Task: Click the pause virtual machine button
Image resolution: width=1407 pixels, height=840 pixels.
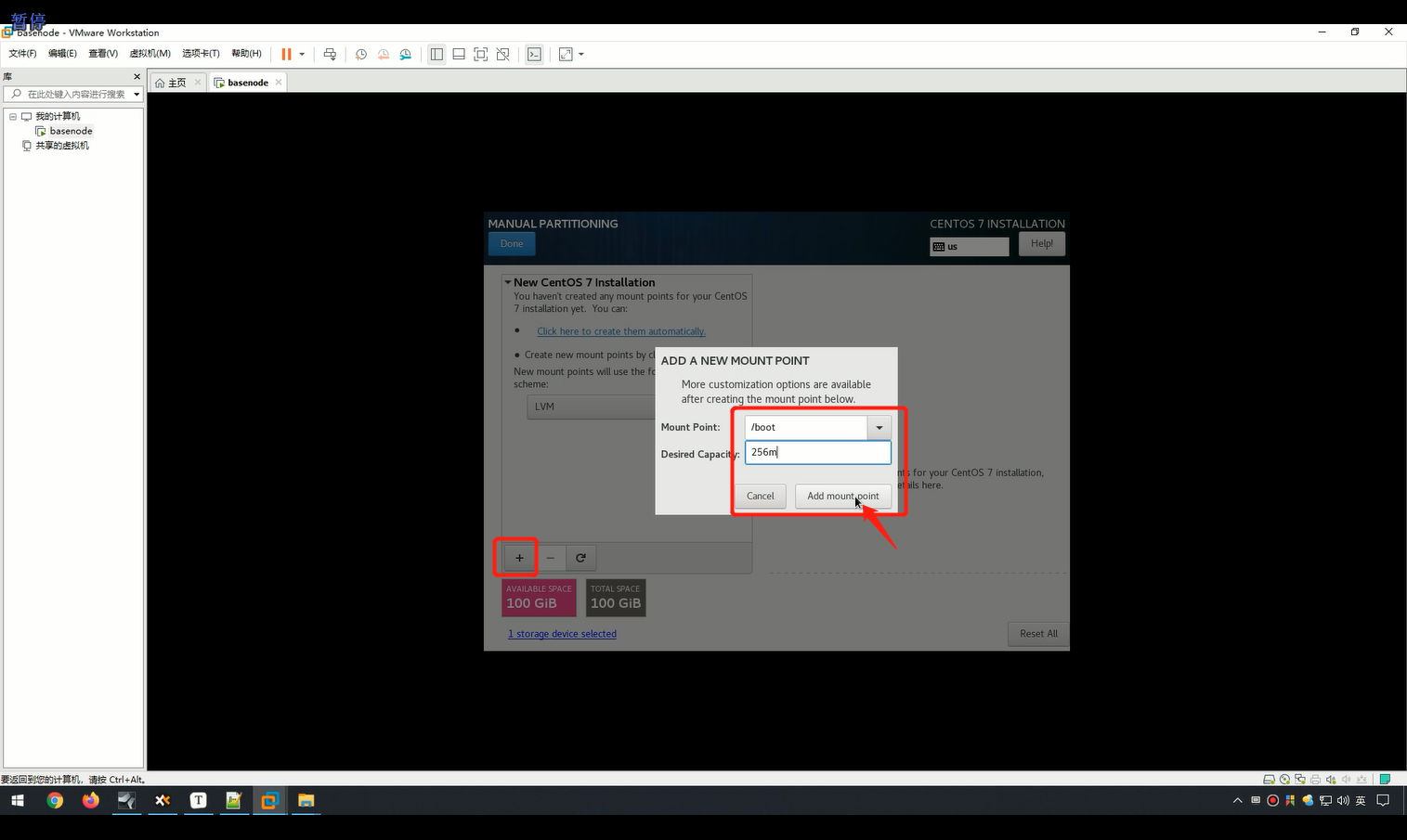Action: [x=286, y=55]
